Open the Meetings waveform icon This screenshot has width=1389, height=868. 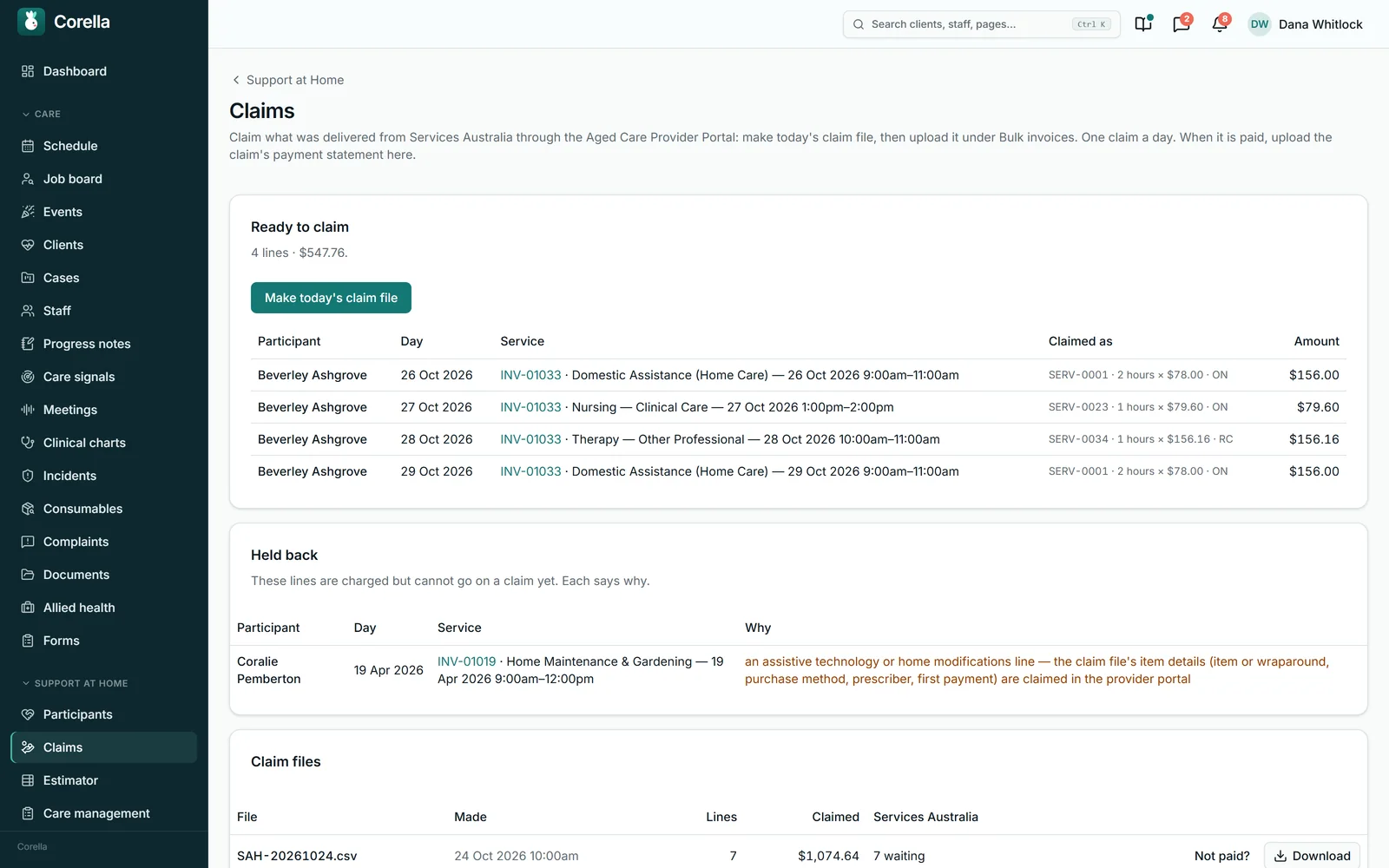click(28, 410)
